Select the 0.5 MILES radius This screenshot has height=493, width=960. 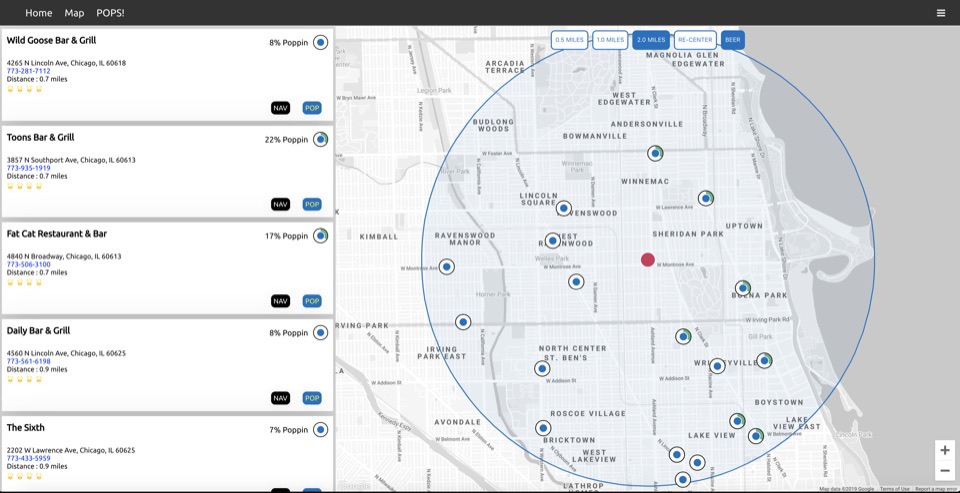point(569,40)
